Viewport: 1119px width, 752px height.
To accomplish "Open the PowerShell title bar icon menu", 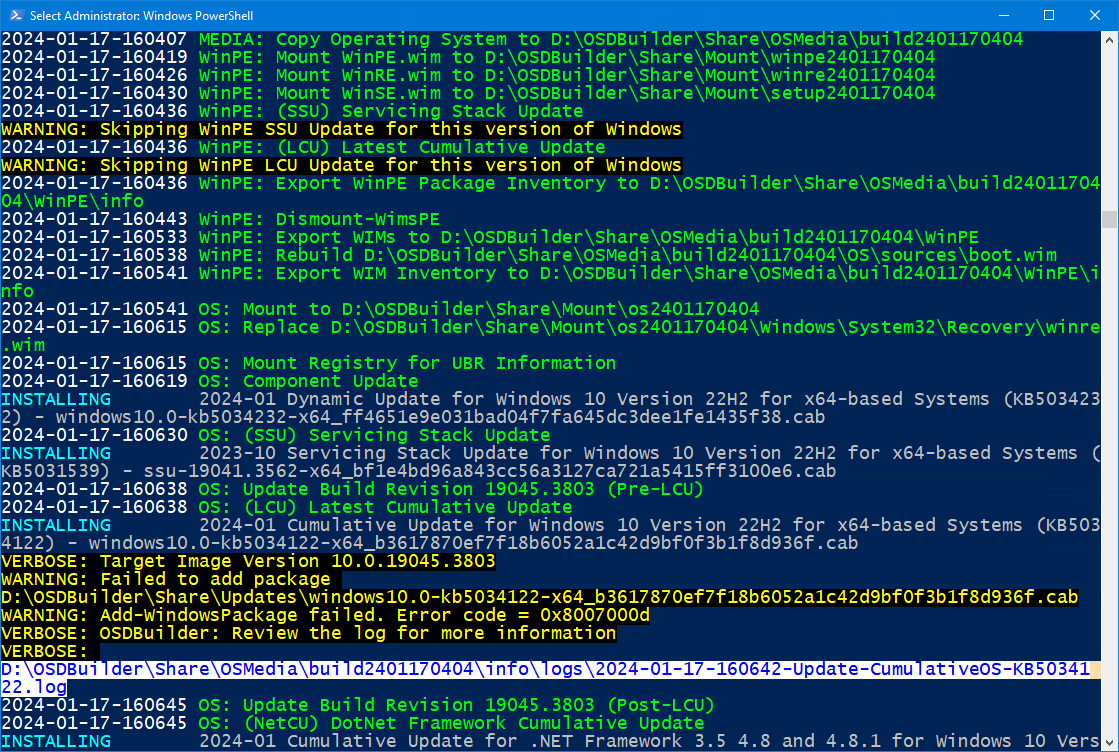I will tap(16, 15).
